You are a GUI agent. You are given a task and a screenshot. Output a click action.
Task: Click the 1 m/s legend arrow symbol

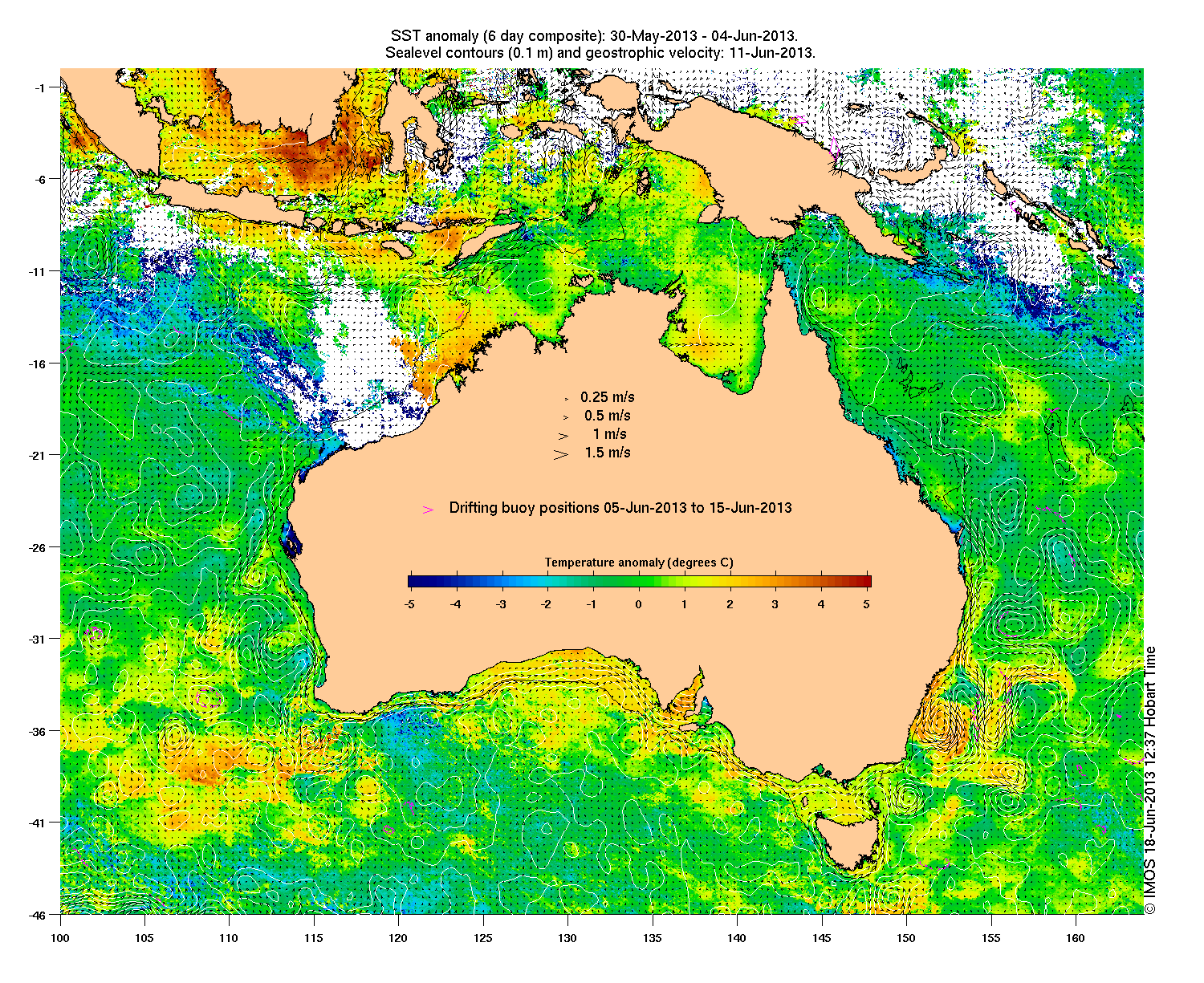click(x=563, y=436)
